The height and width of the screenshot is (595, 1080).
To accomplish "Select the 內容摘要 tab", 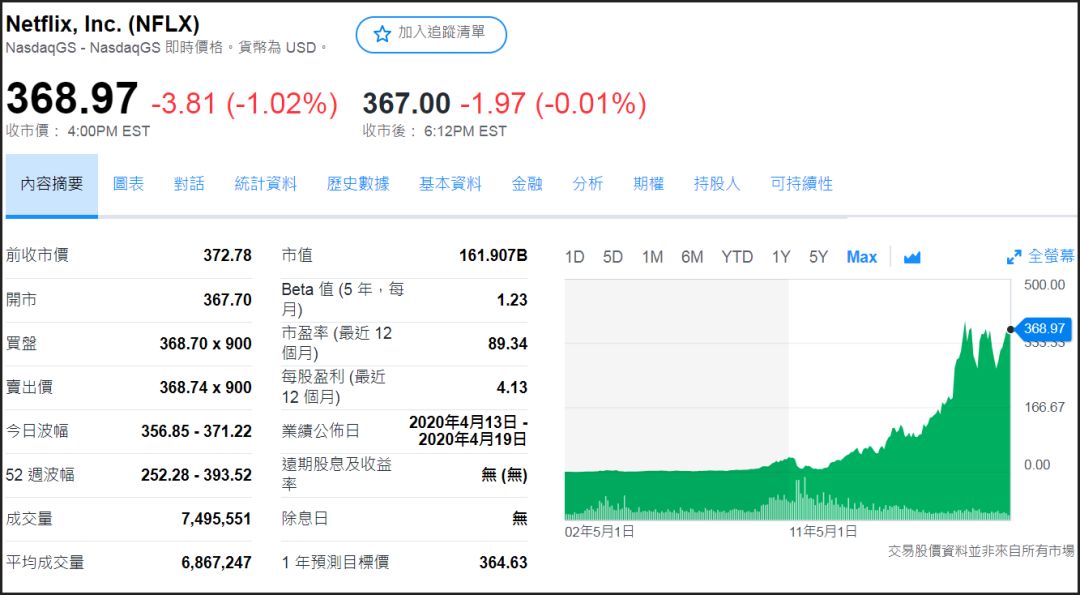I will click(x=52, y=184).
